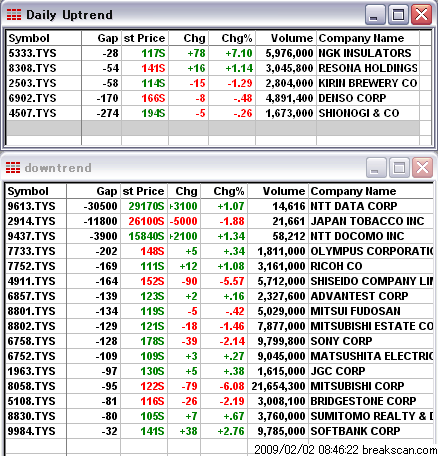Sort downtrend table by Company Name header
Viewport: 438px width, 456px height.
(371, 191)
